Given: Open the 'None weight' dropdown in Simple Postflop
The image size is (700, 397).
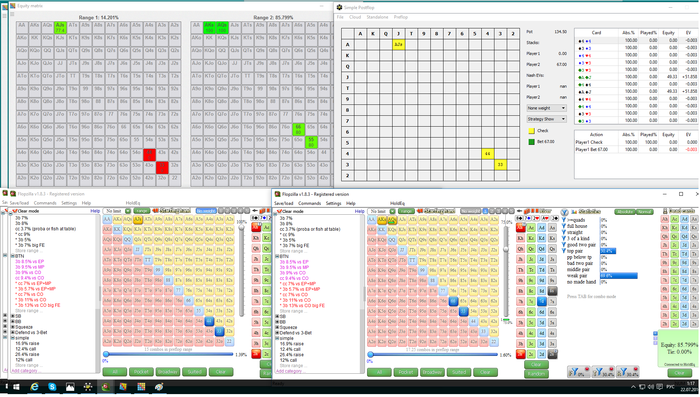Looking at the screenshot, I should pos(546,108).
